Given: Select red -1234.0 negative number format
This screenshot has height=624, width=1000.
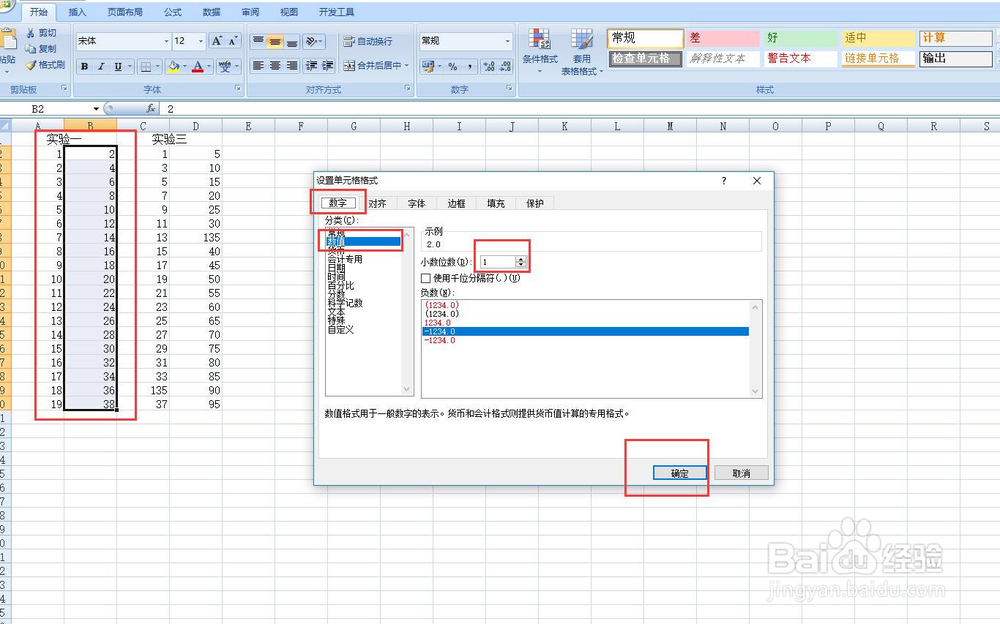Looking at the screenshot, I should coord(440,341).
